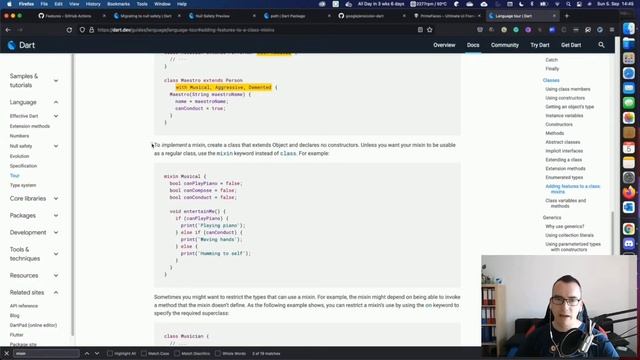Click Get Dart in the top navigation
The image size is (640, 360).
coord(571,45)
